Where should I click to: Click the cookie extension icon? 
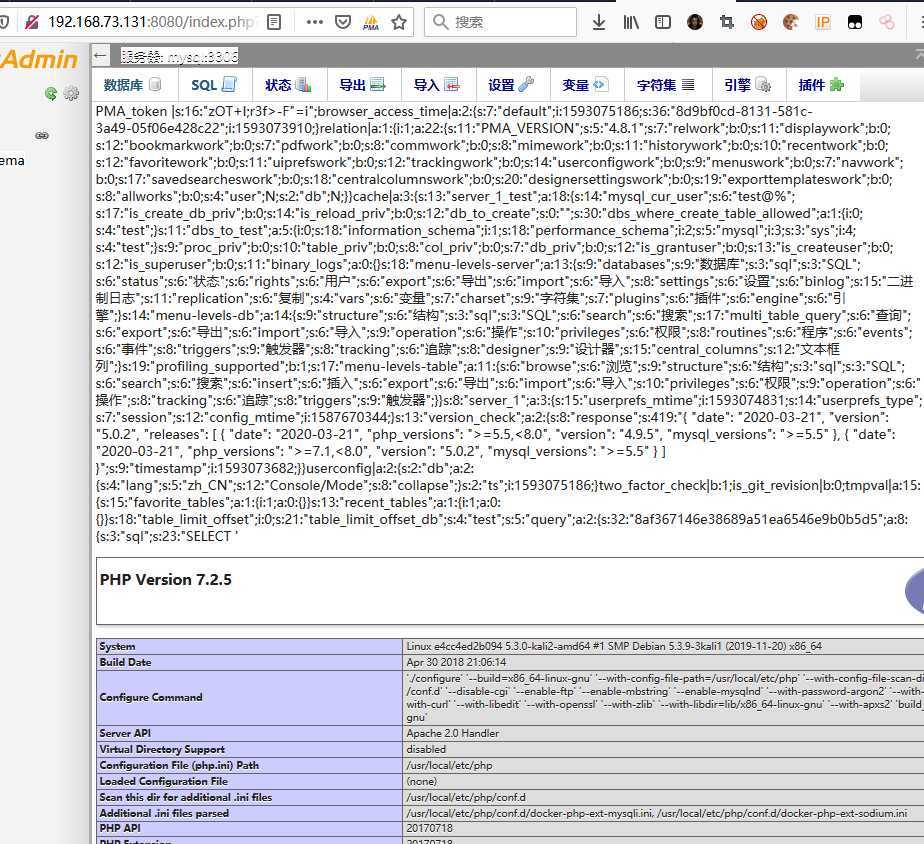coord(791,22)
